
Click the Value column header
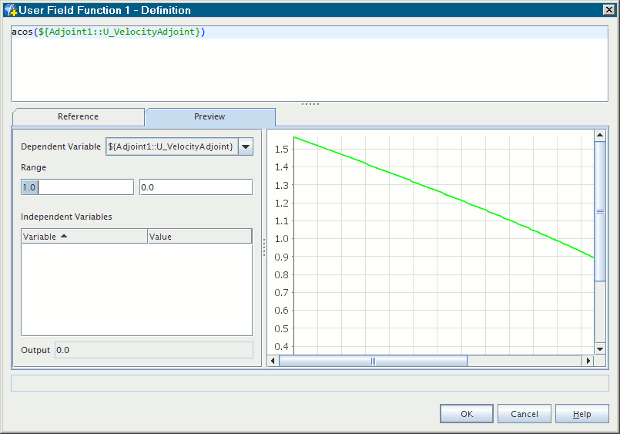200,236
